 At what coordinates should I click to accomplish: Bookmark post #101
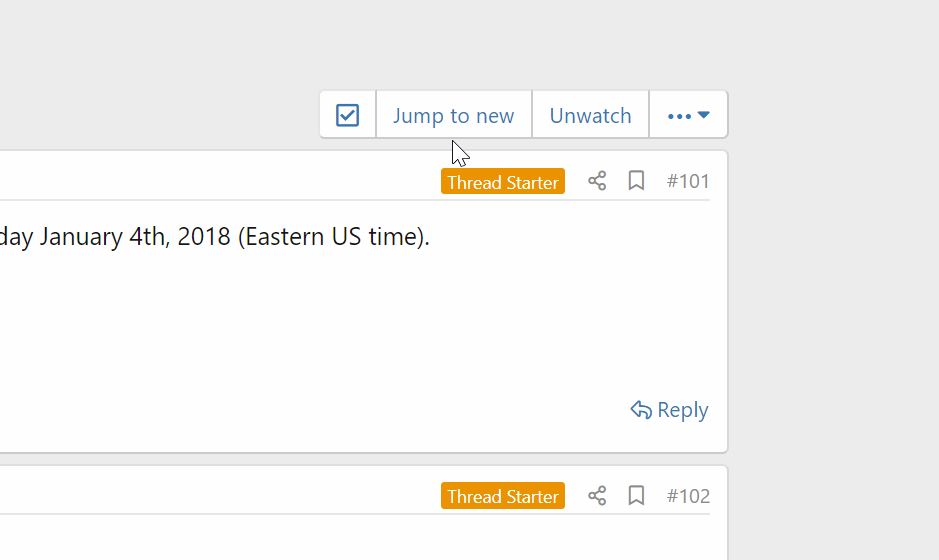click(636, 181)
